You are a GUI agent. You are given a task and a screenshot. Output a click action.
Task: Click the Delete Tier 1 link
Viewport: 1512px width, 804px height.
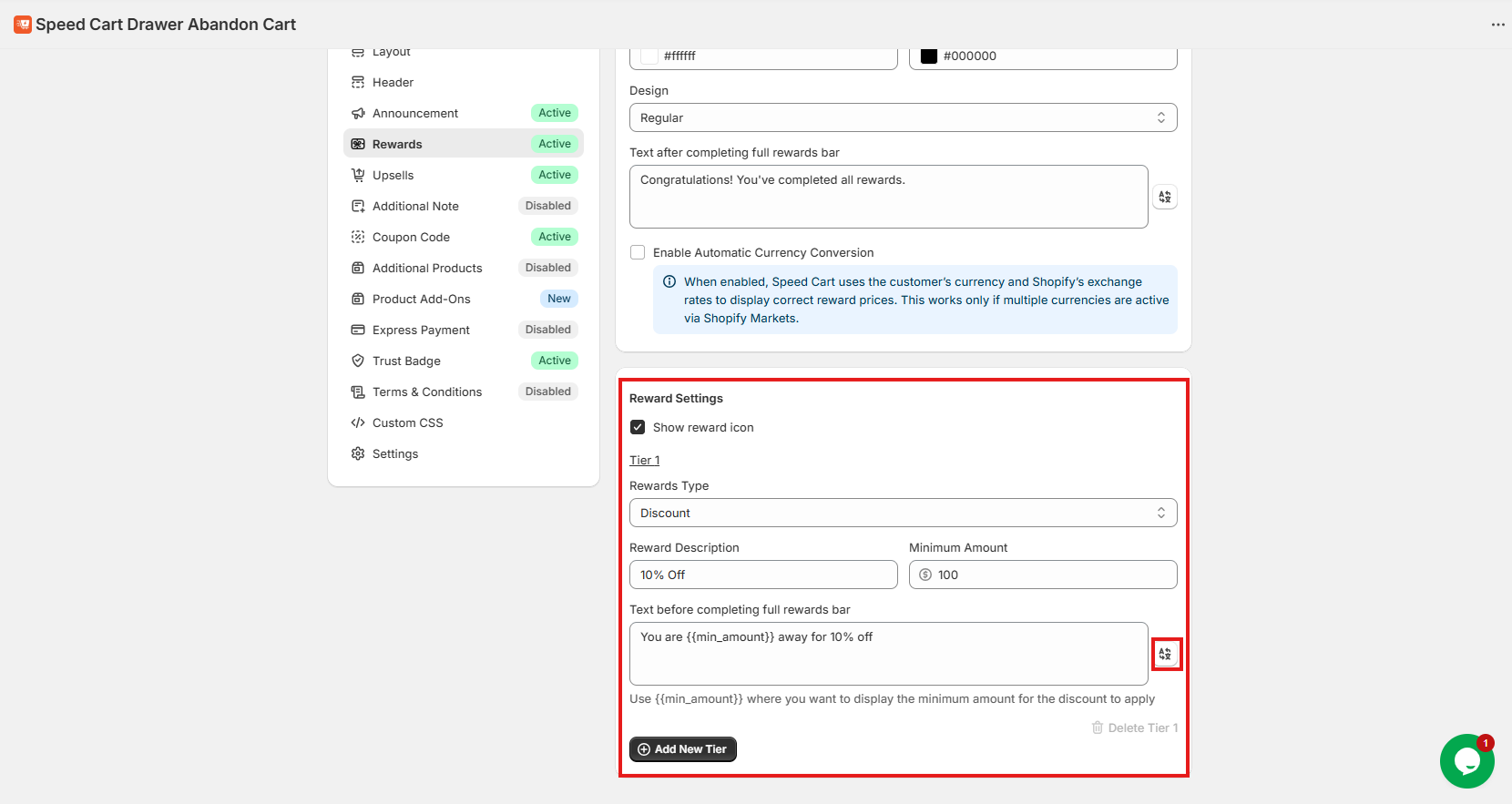(1135, 728)
